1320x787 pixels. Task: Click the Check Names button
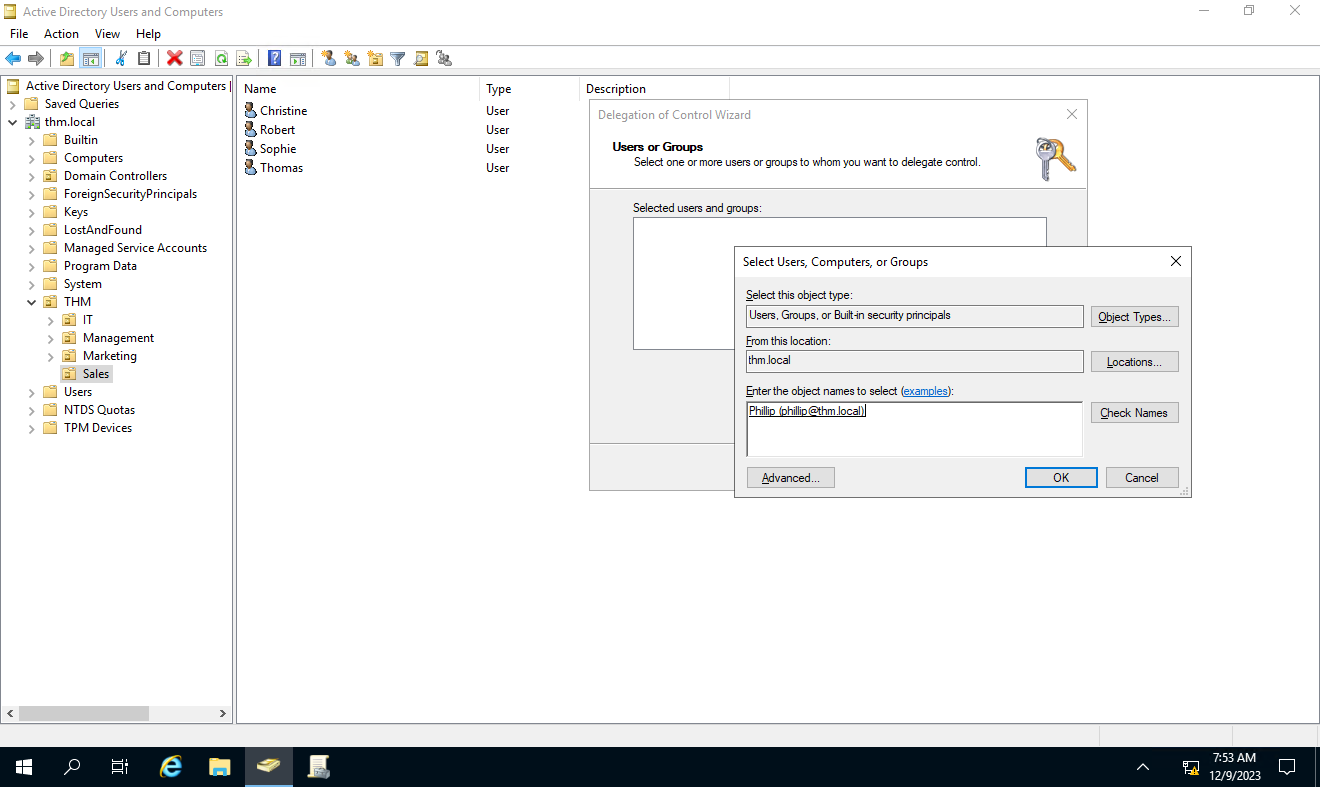click(x=1134, y=413)
